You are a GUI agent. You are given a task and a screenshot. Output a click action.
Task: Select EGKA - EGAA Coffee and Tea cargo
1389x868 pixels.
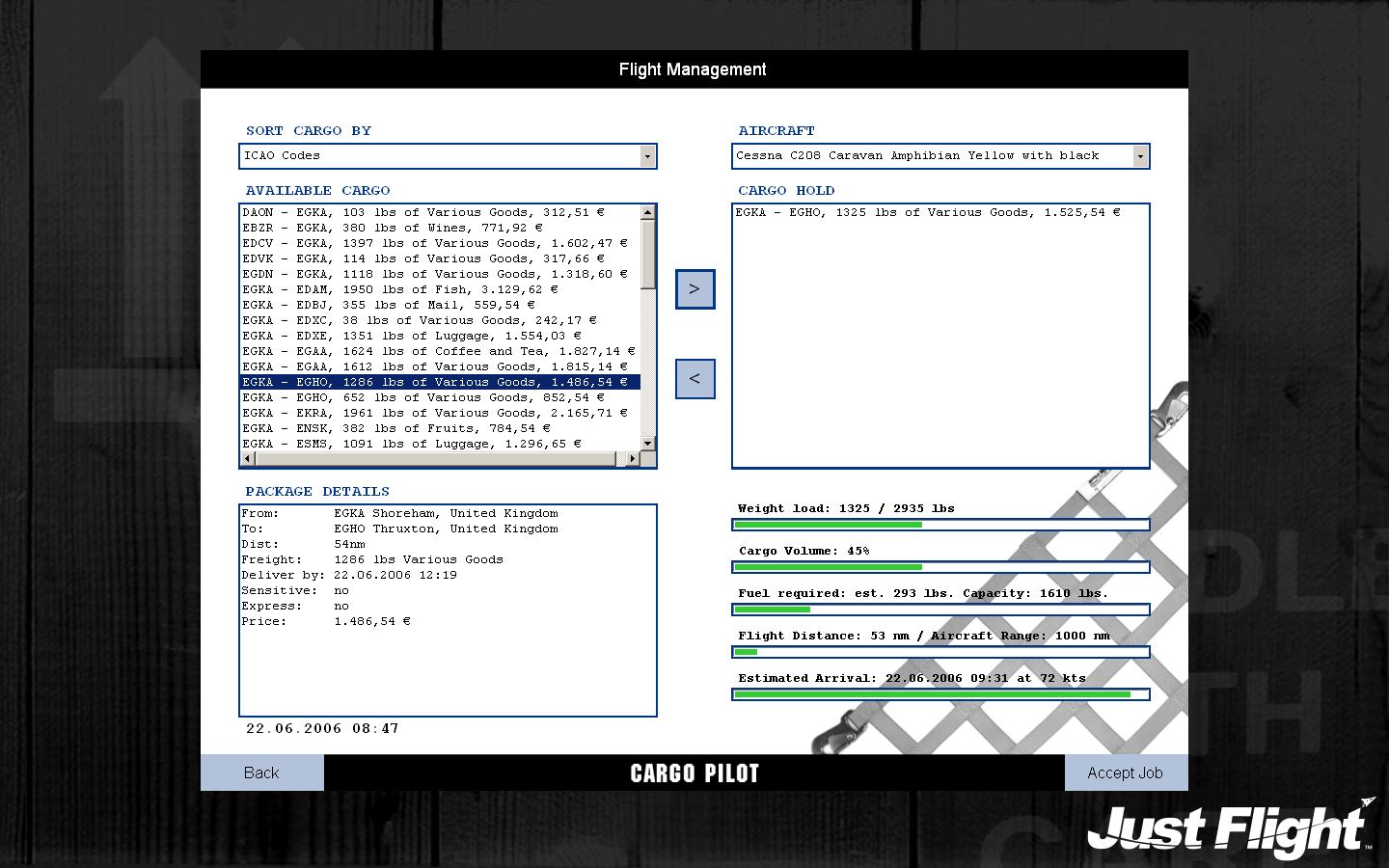[441, 351]
